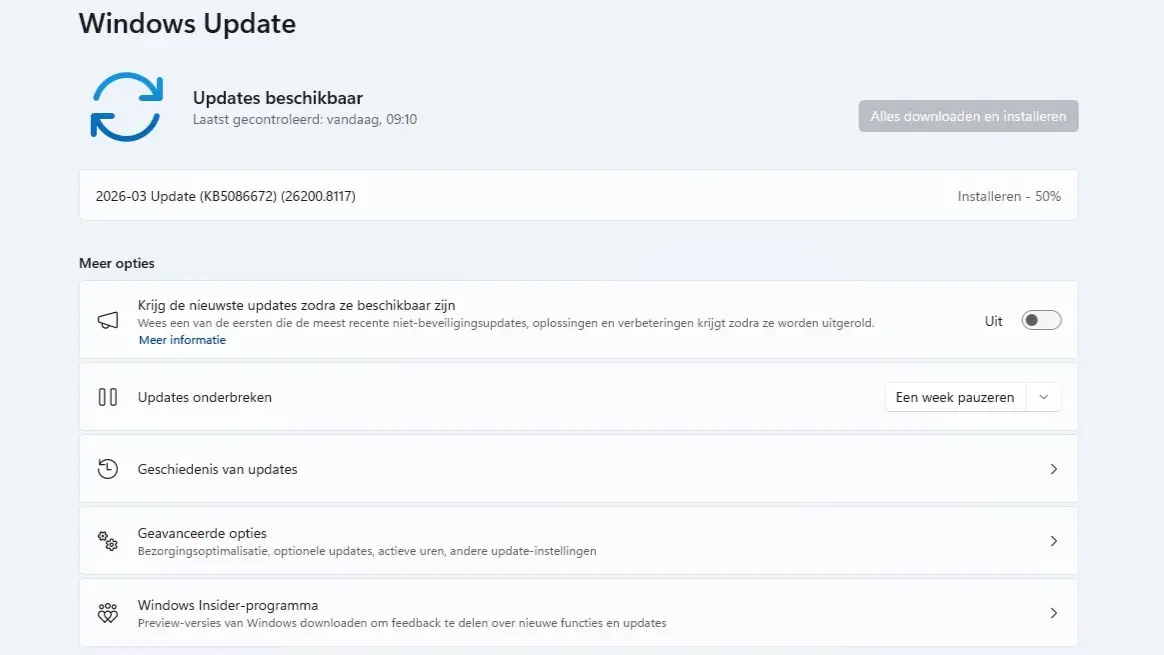Click the gears icon for Geavanceerde opties
This screenshot has height=655, width=1164.
(108, 541)
